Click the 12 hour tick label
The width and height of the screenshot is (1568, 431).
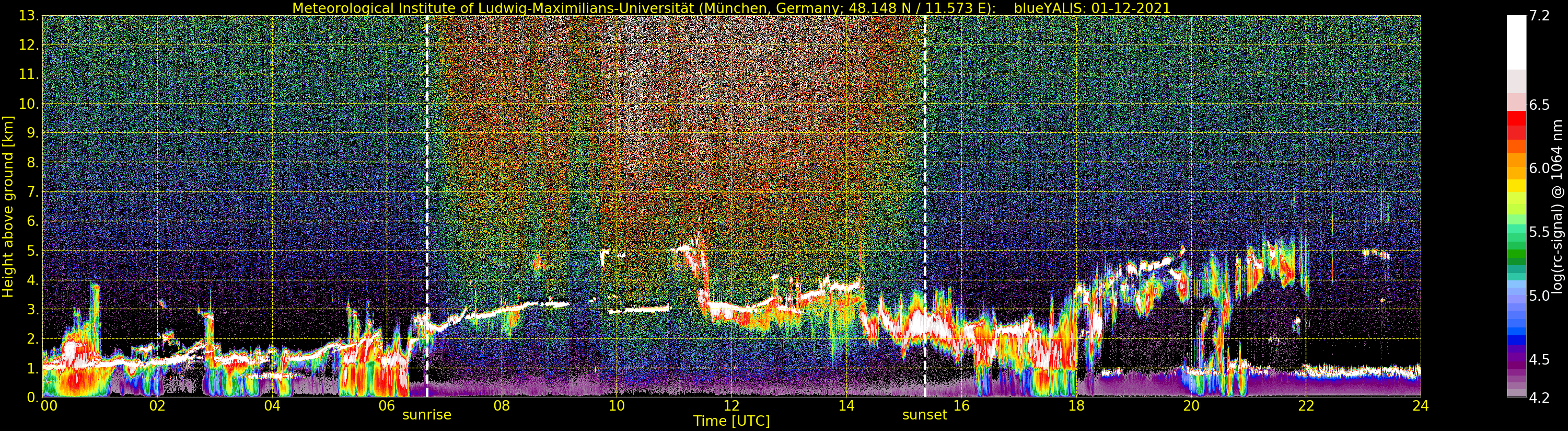(731, 405)
